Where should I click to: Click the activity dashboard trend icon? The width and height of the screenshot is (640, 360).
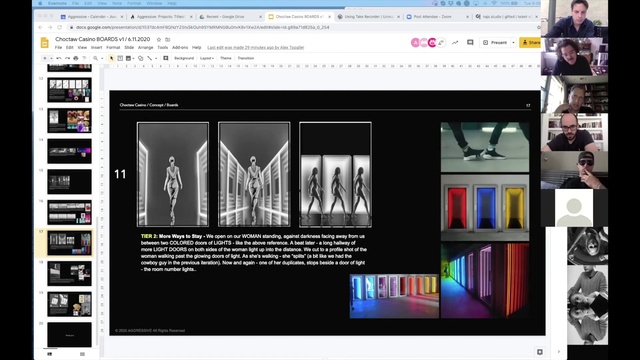click(455, 42)
